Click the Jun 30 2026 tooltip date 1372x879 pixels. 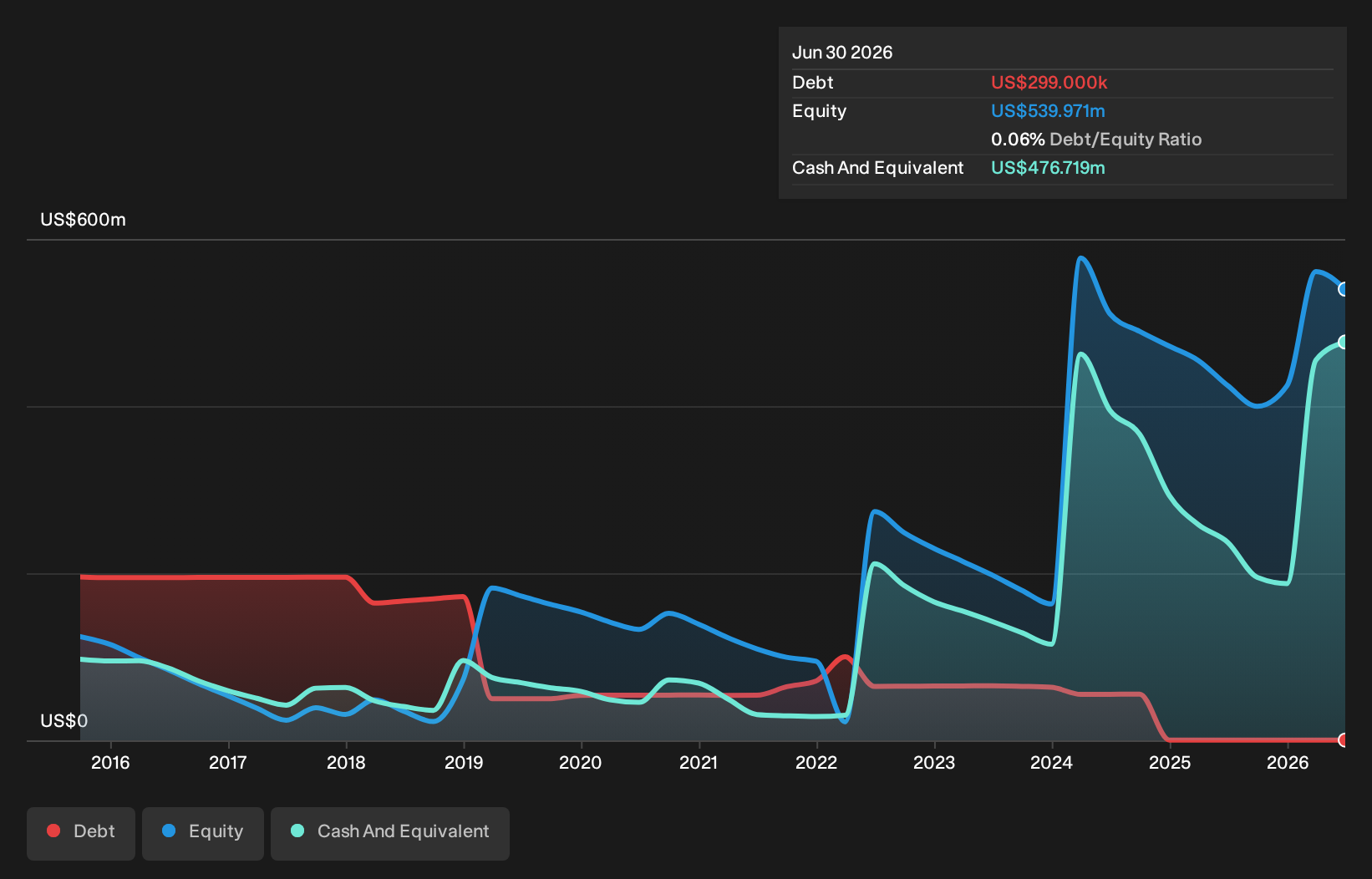click(842, 53)
